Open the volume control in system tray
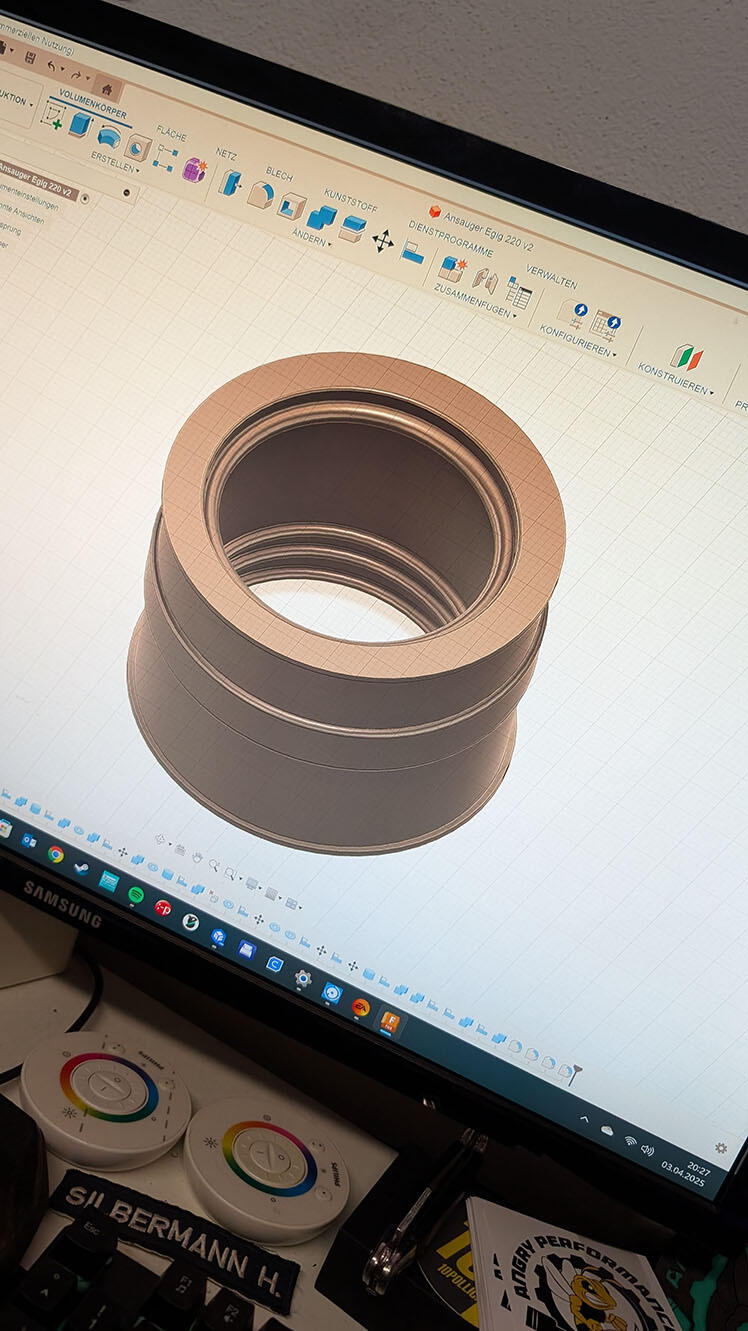Image resolution: width=748 pixels, height=1331 pixels. coord(647,1150)
